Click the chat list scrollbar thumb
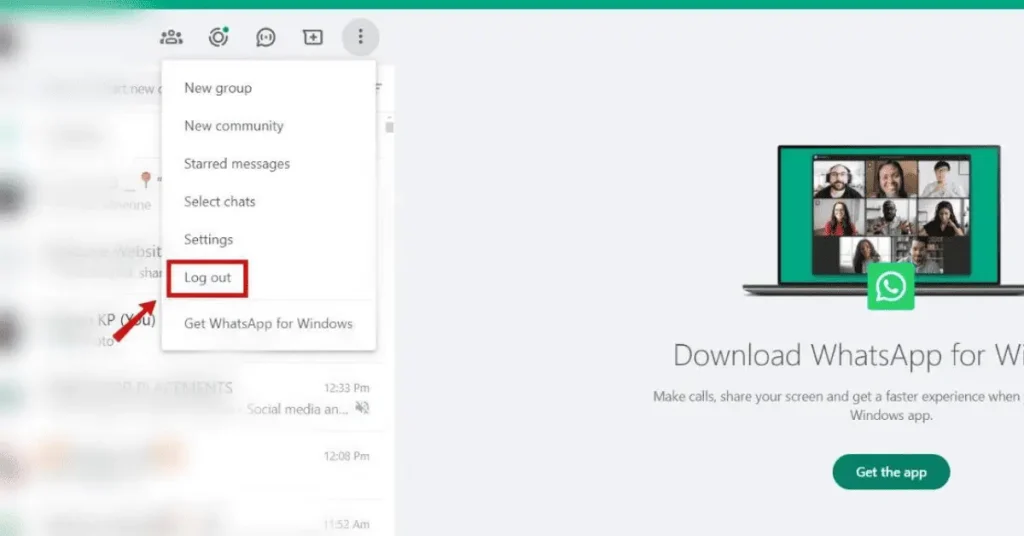 [389, 125]
